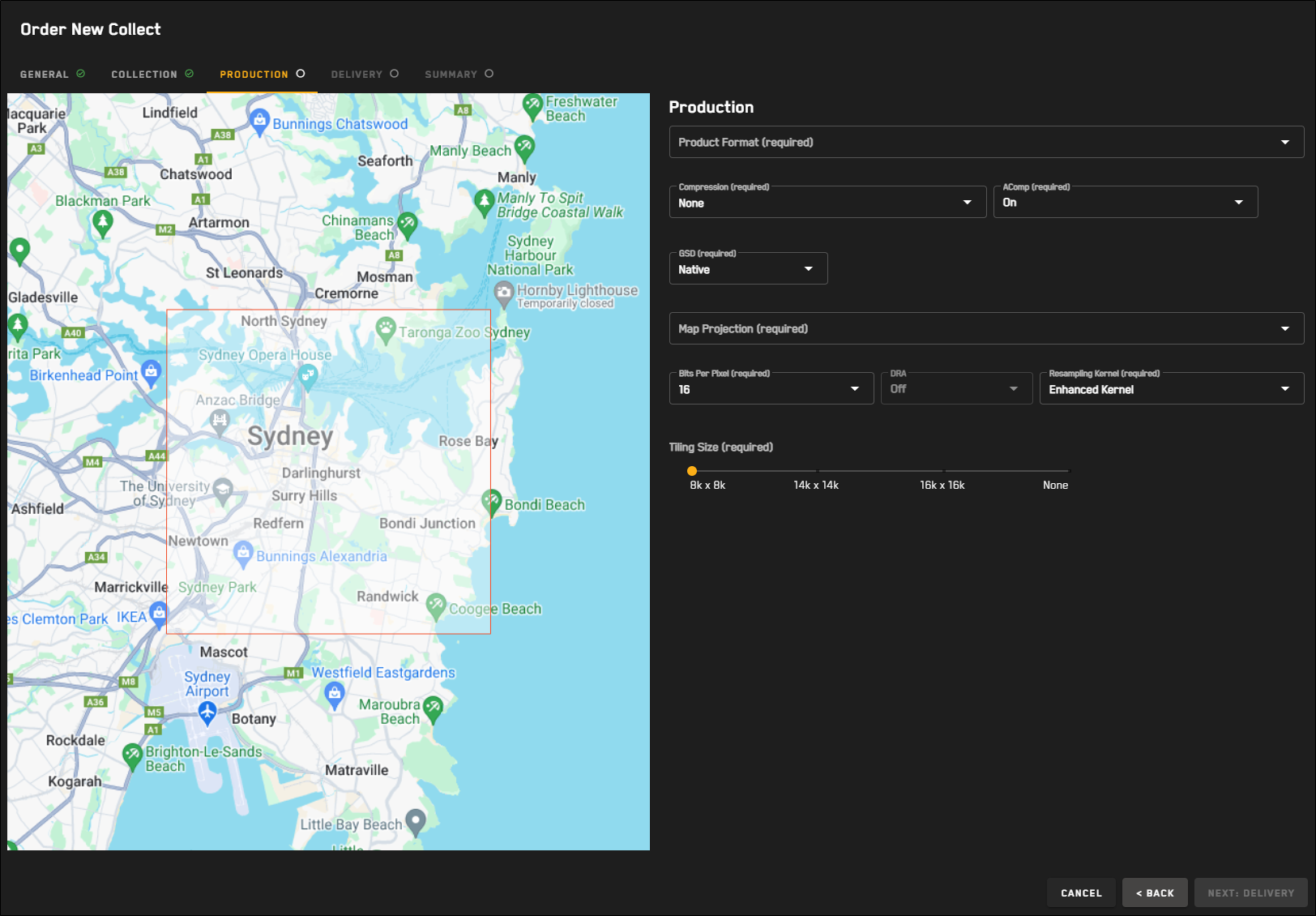The height and width of the screenshot is (916, 1316).
Task: Click the Blackman Park tree marker
Action: pos(102,221)
